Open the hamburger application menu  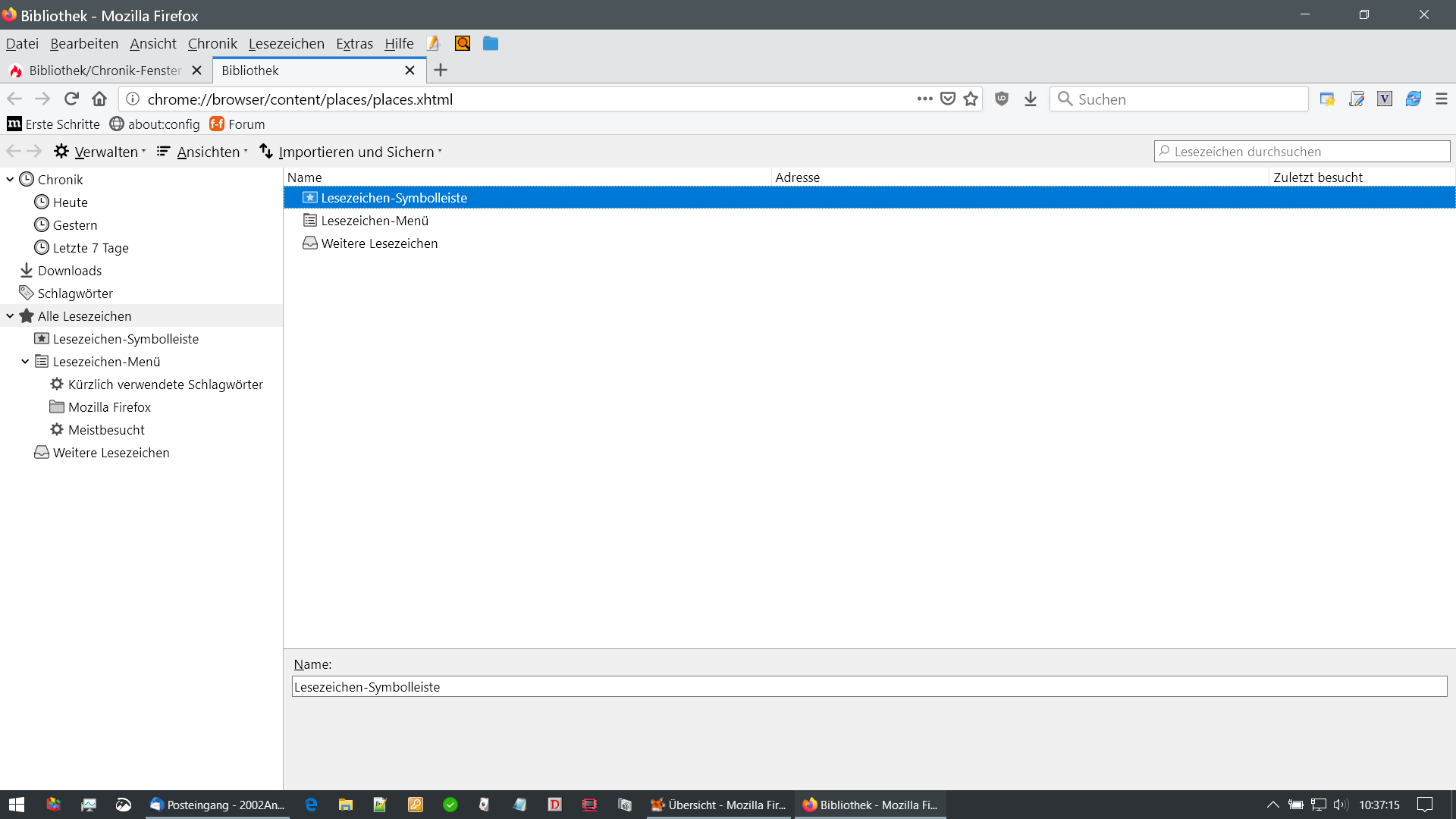click(x=1441, y=99)
